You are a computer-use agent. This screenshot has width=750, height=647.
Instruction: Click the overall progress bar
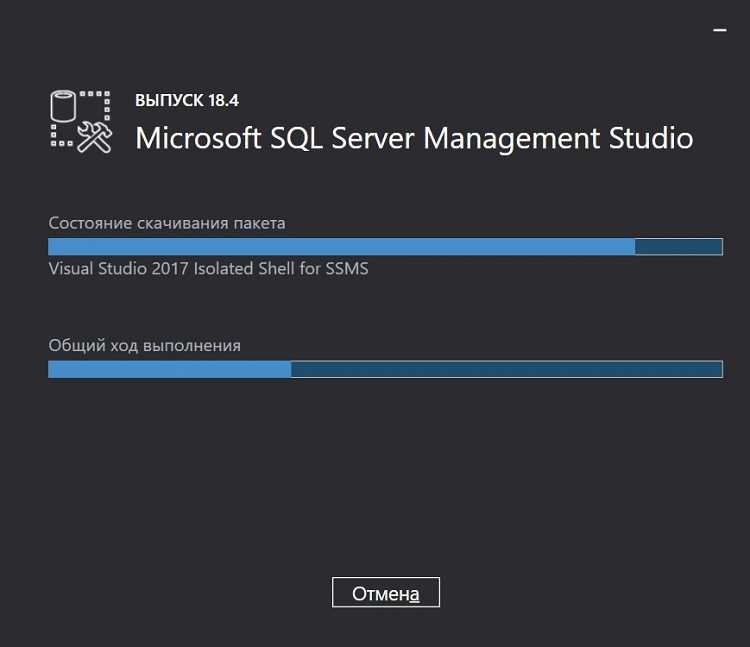pyautogui.click(x=386, y=369)
